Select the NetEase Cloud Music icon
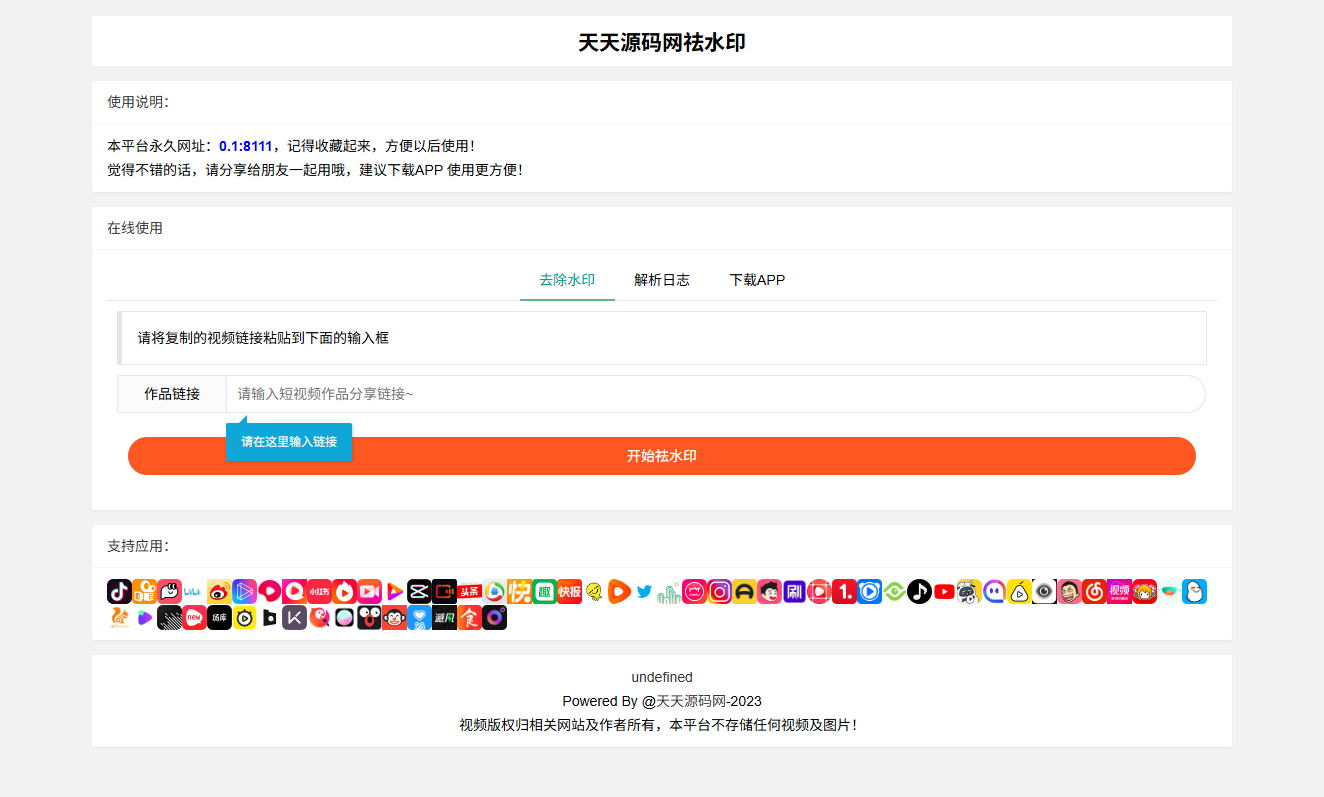This screenshot has width=1324, height=797. (1093, 591)
